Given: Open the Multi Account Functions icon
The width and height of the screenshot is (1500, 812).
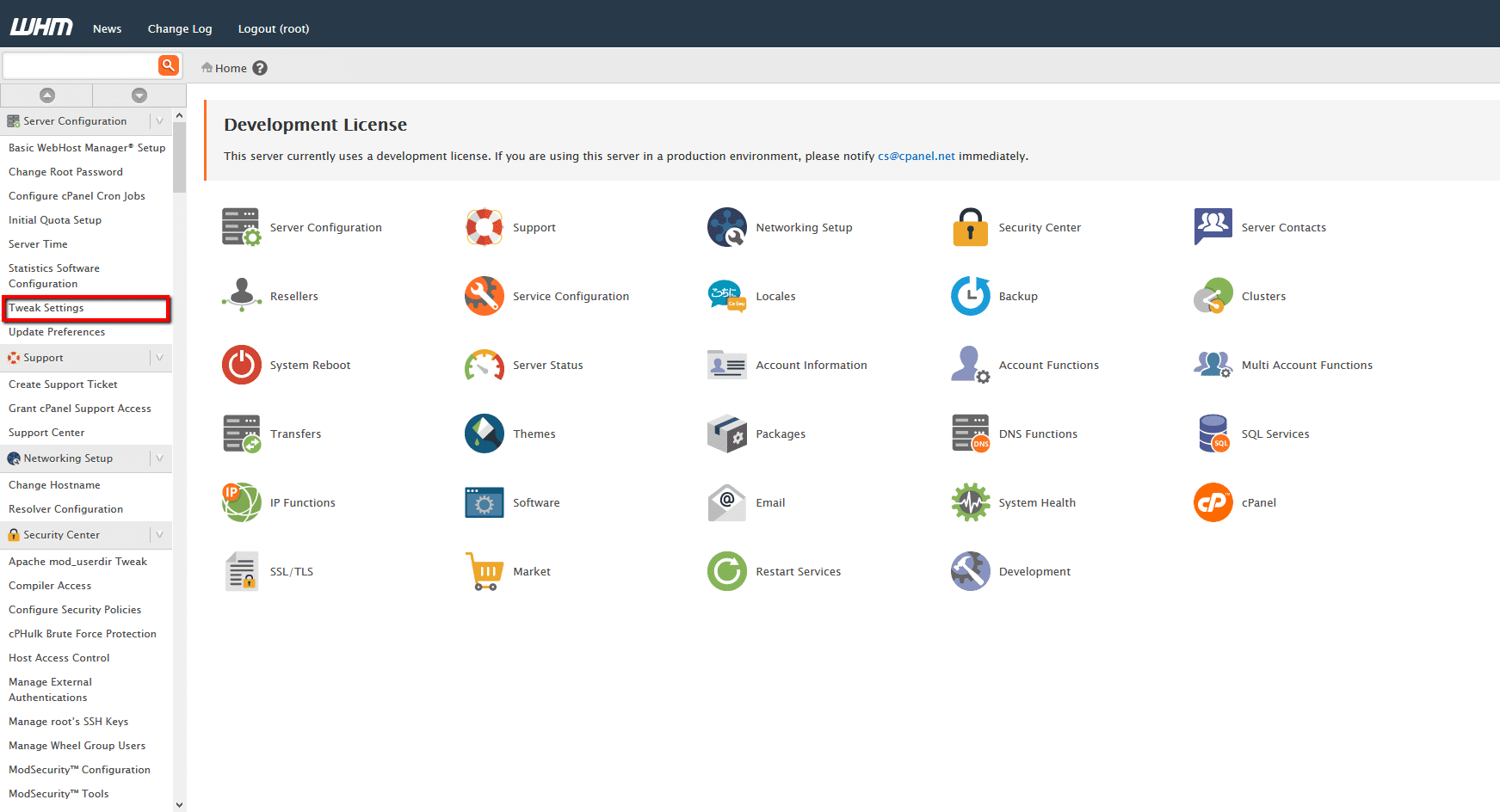Looking at the screenshot, I should (x=1213, y=365).
